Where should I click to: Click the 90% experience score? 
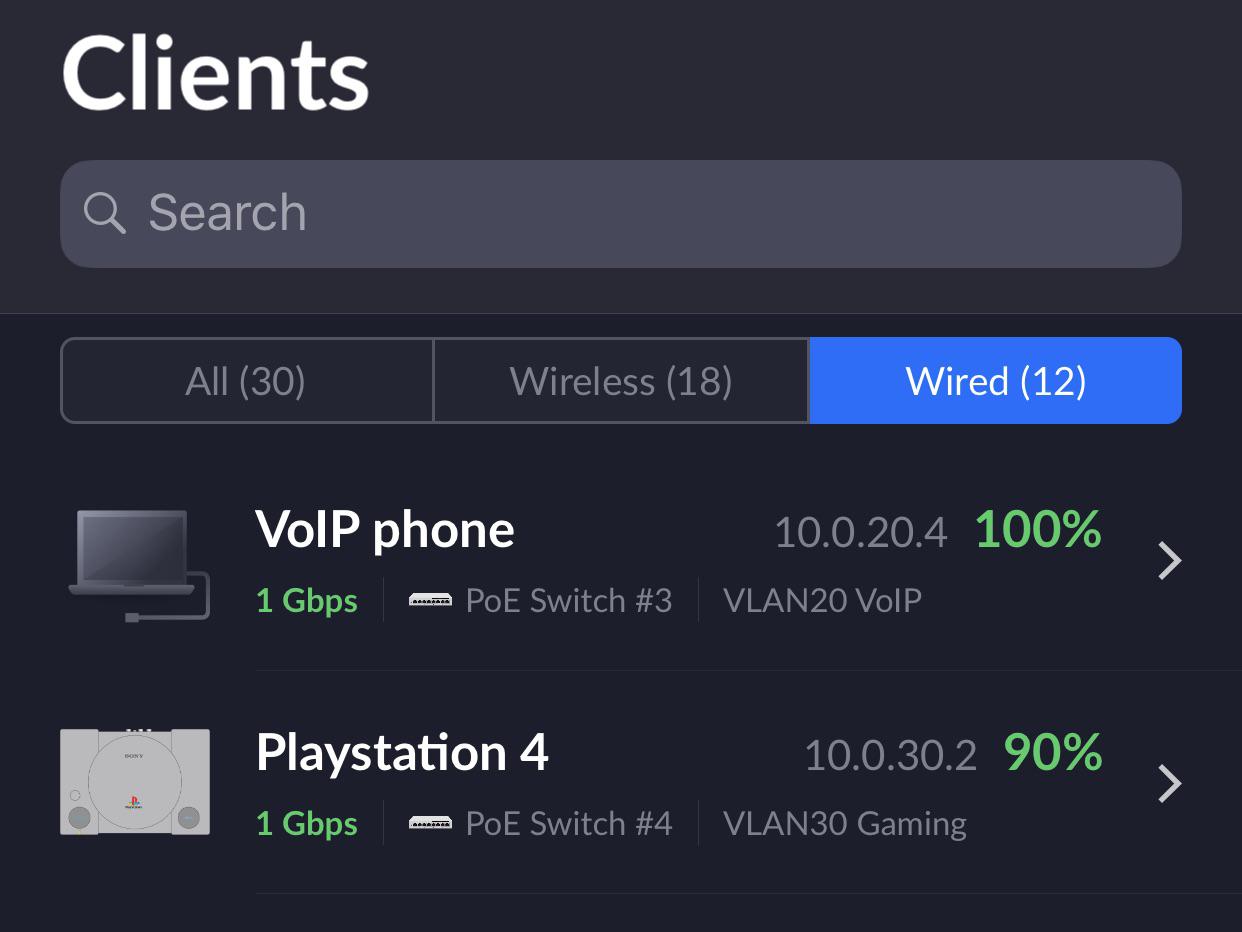coord(1052,753)
